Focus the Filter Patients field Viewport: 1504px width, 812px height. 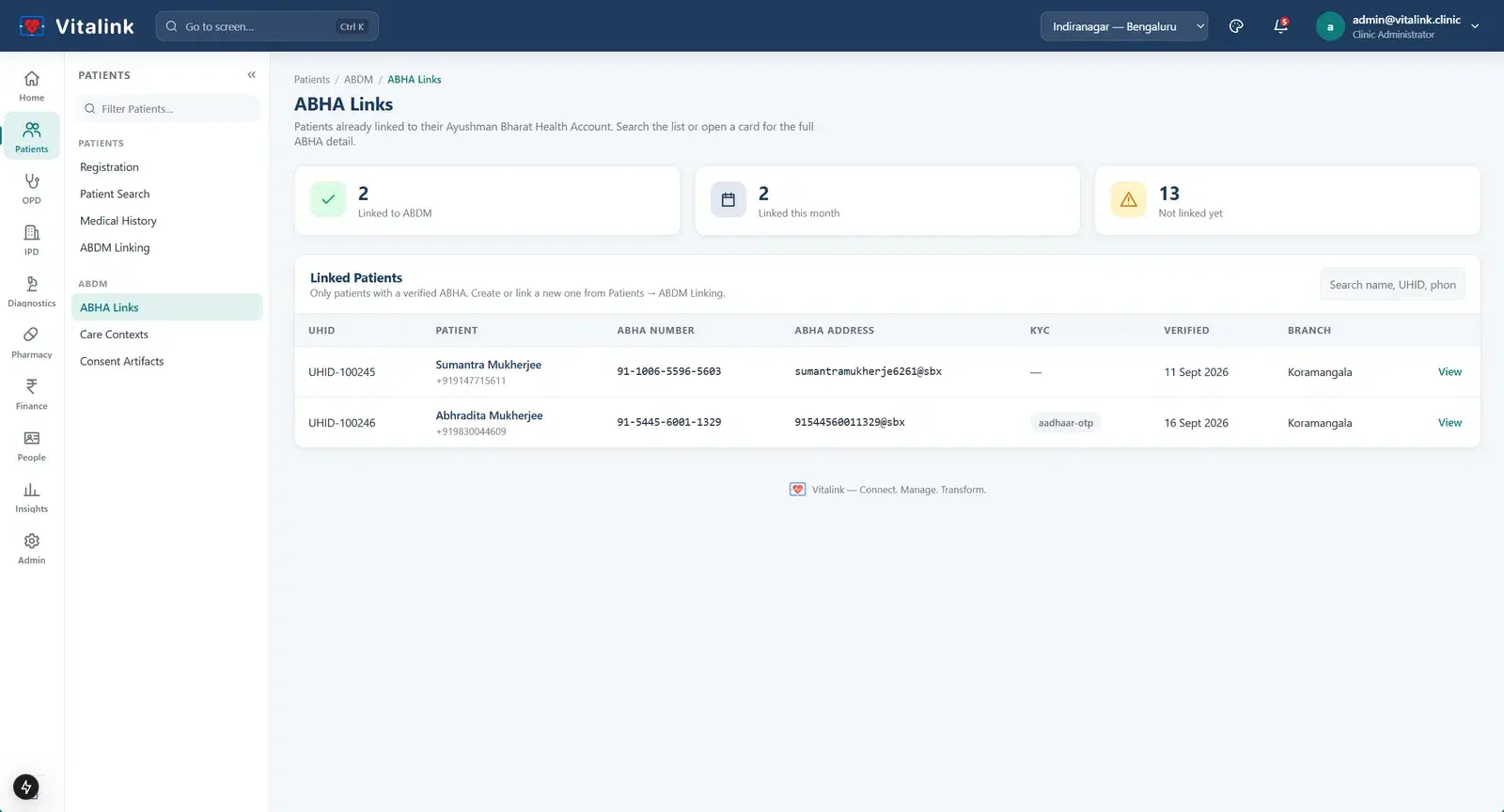tap(167, 108)
